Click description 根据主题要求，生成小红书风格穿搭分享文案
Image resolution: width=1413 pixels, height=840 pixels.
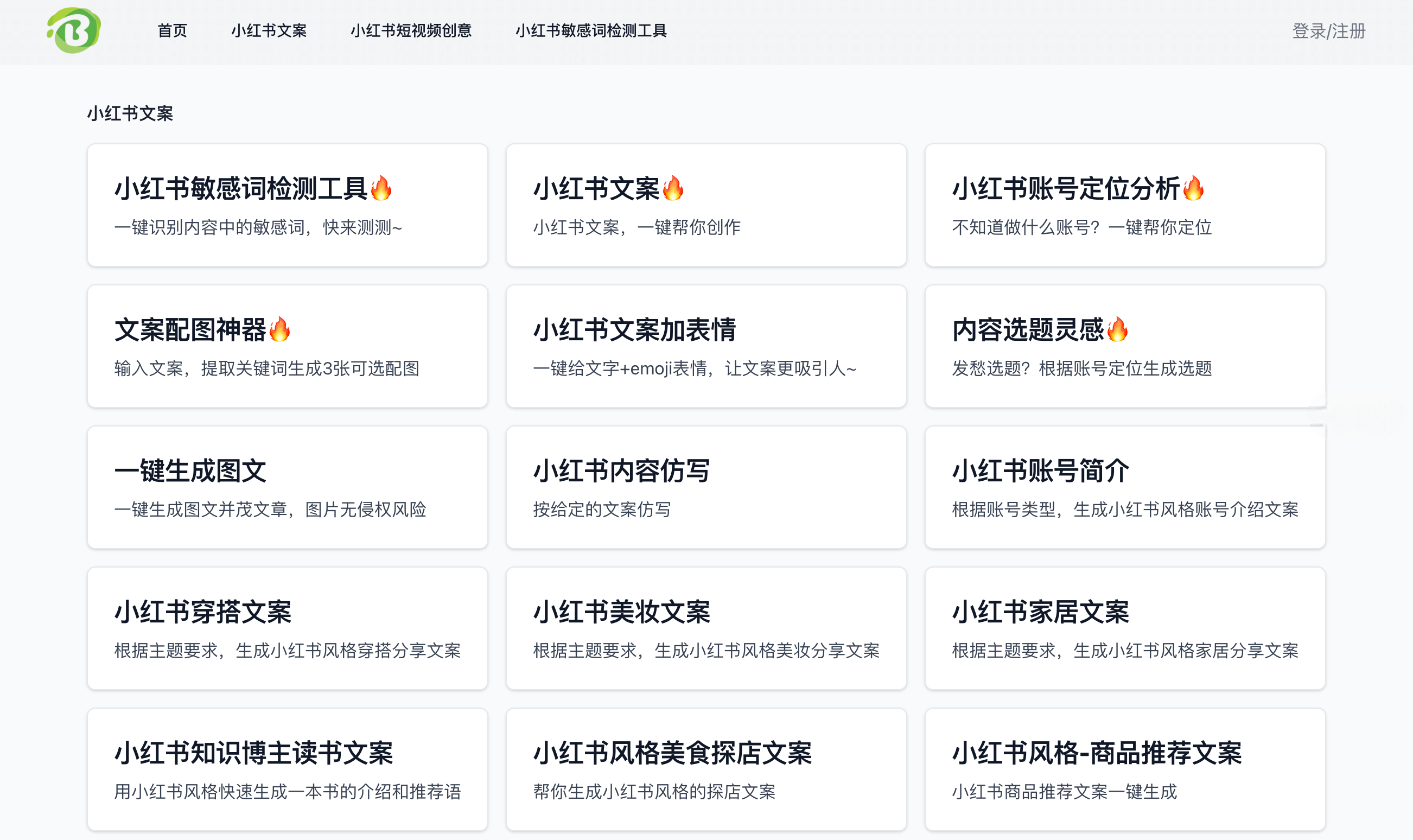(288, 650)
